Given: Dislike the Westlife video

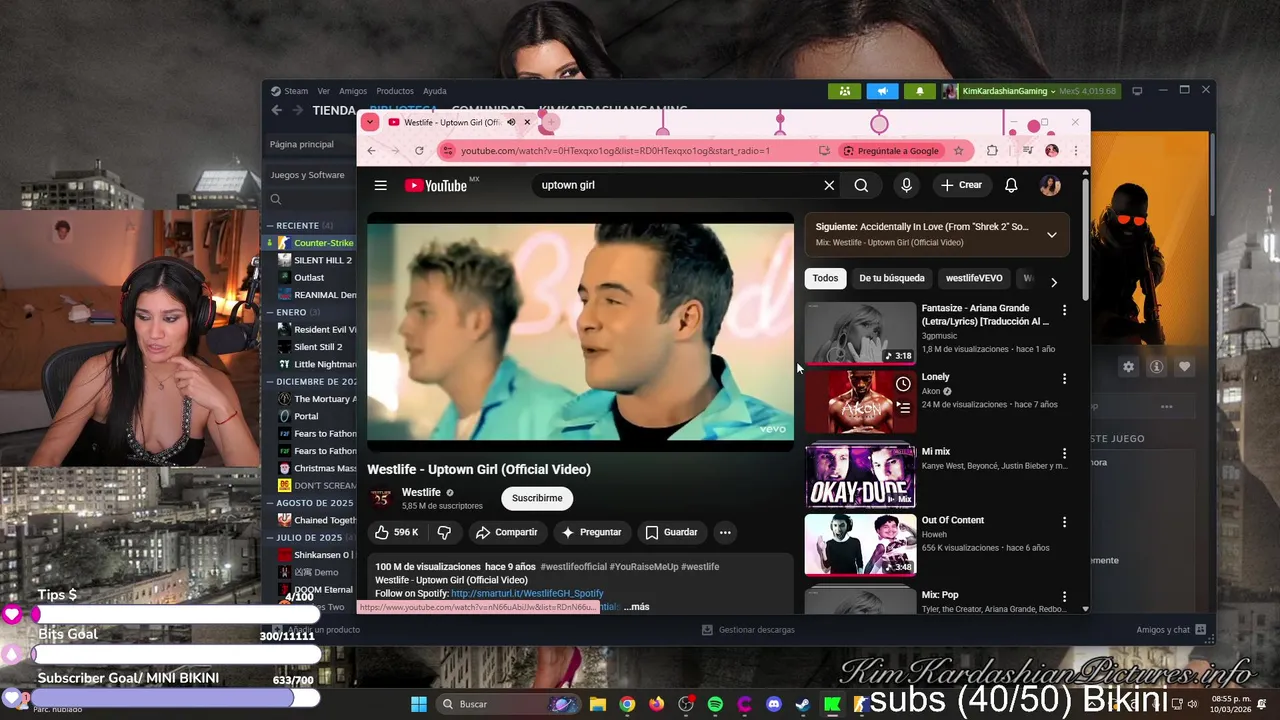Looking at the screenshot, I should click(444, 532).
